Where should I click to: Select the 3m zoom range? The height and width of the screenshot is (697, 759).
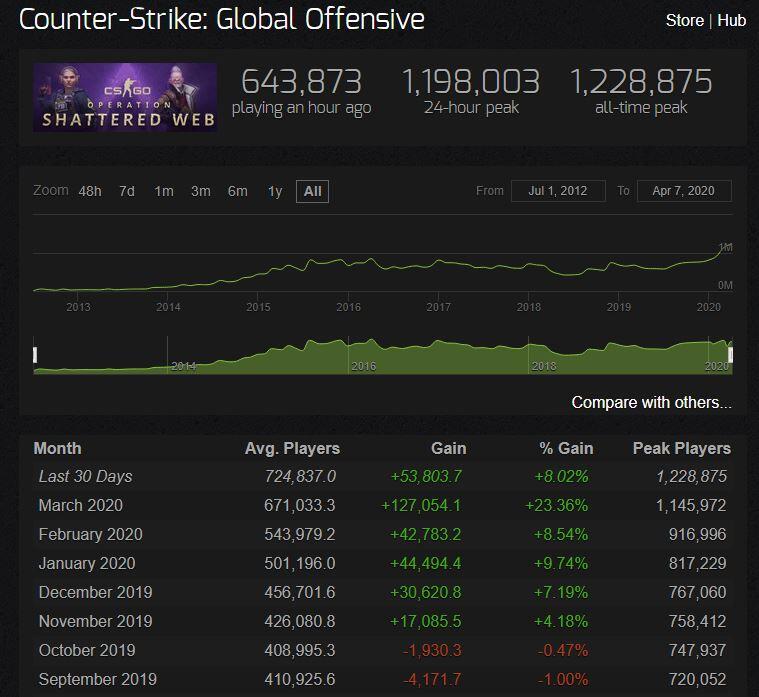pos(200,191)
